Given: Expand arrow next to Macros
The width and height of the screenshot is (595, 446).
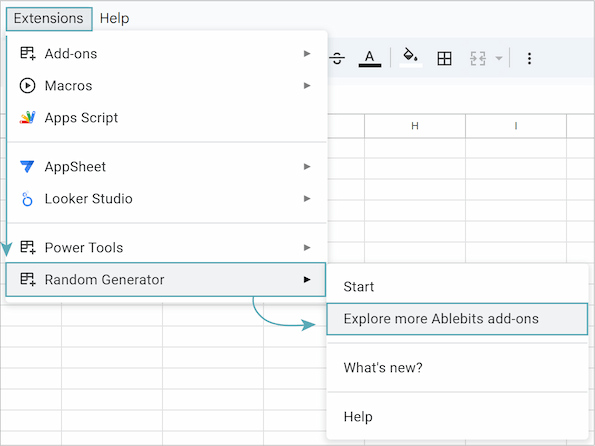Looking at the screenshot, I should pyautogui.click(x=307, y=86).
